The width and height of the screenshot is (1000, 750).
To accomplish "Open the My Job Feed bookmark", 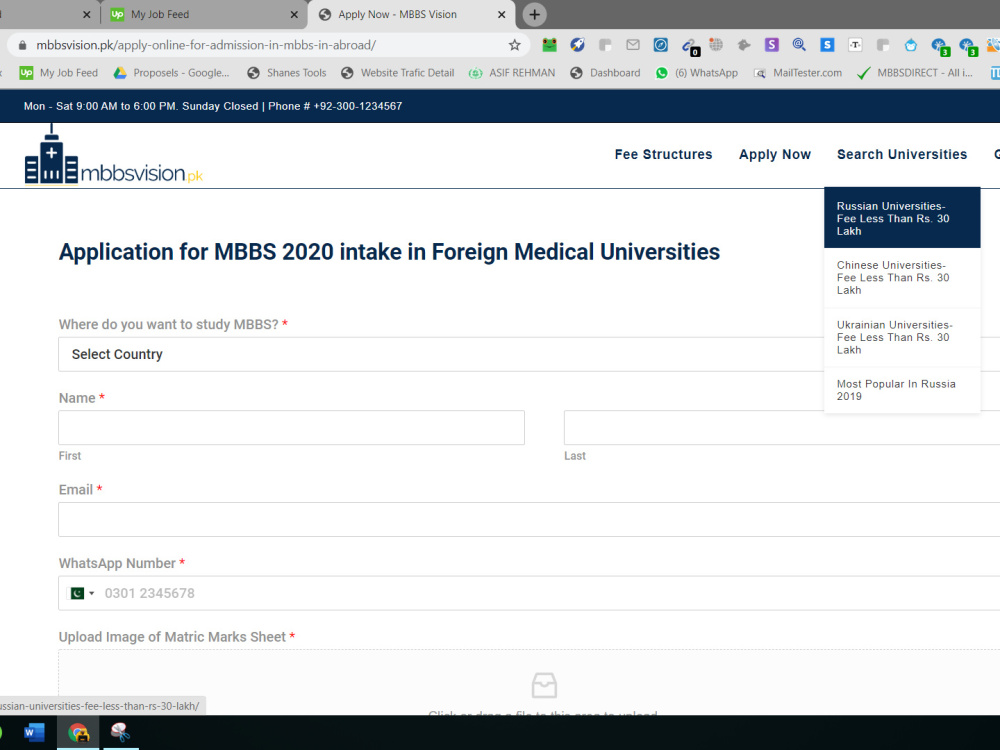I will tap(59, 73).
